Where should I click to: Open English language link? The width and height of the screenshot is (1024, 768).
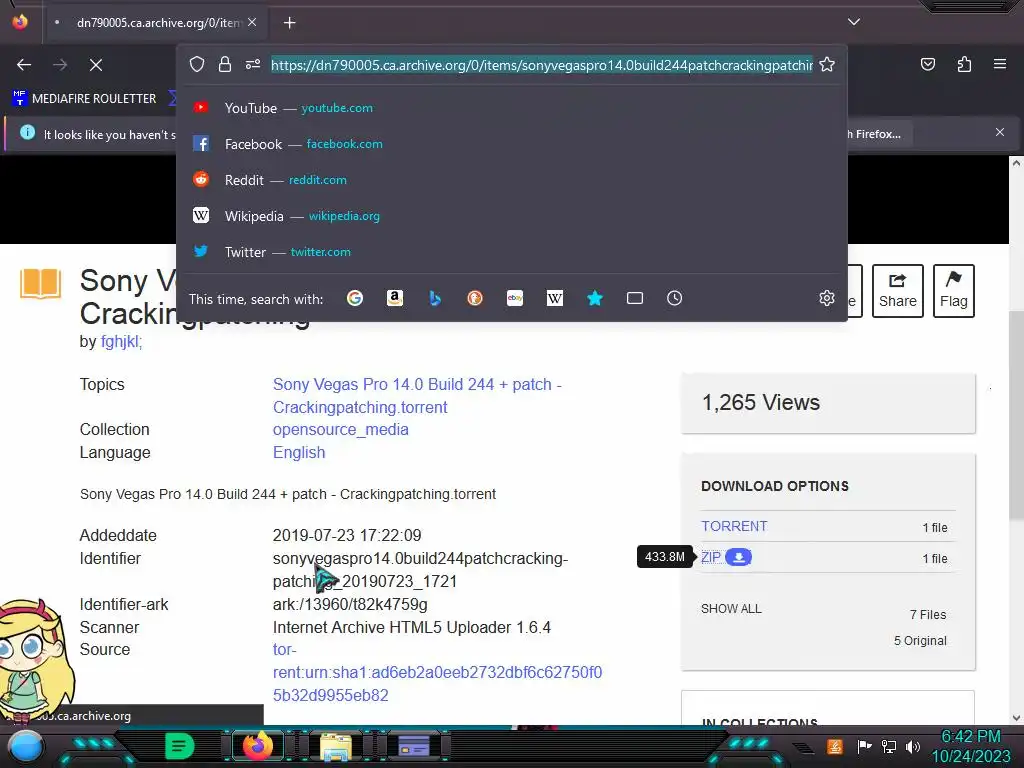pyautogui.click(x=298, y=453)
